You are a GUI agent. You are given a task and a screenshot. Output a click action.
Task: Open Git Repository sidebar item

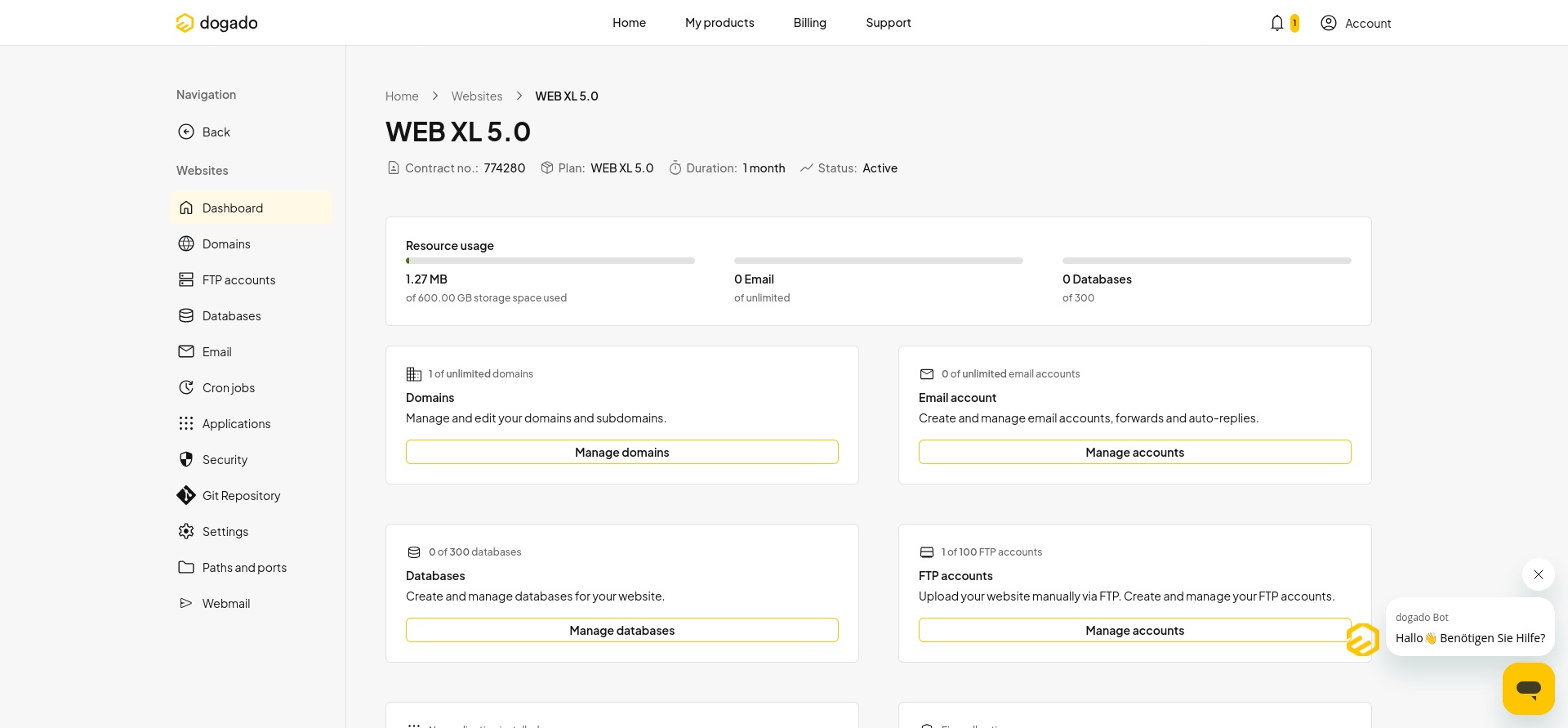pos(252,495)
